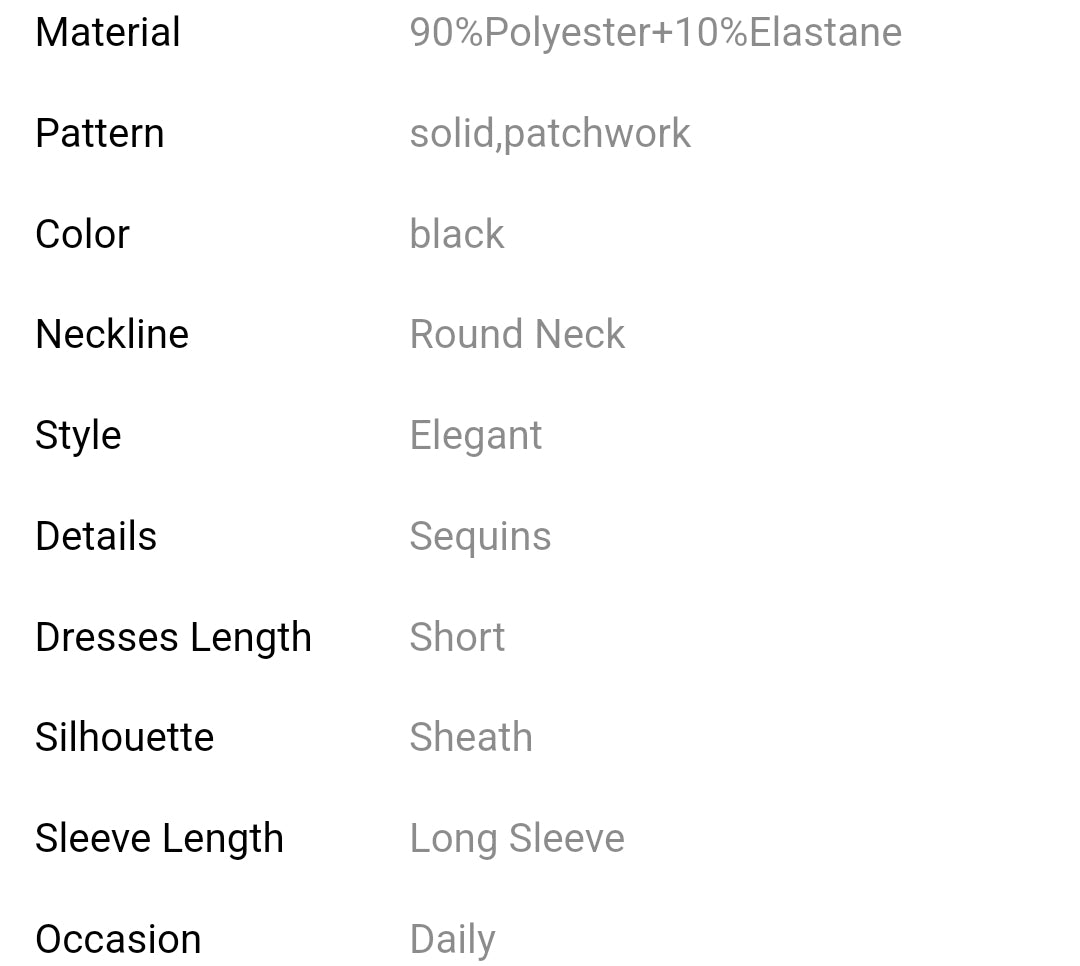
Task: Click the Silhouette label
Action: 125,738
